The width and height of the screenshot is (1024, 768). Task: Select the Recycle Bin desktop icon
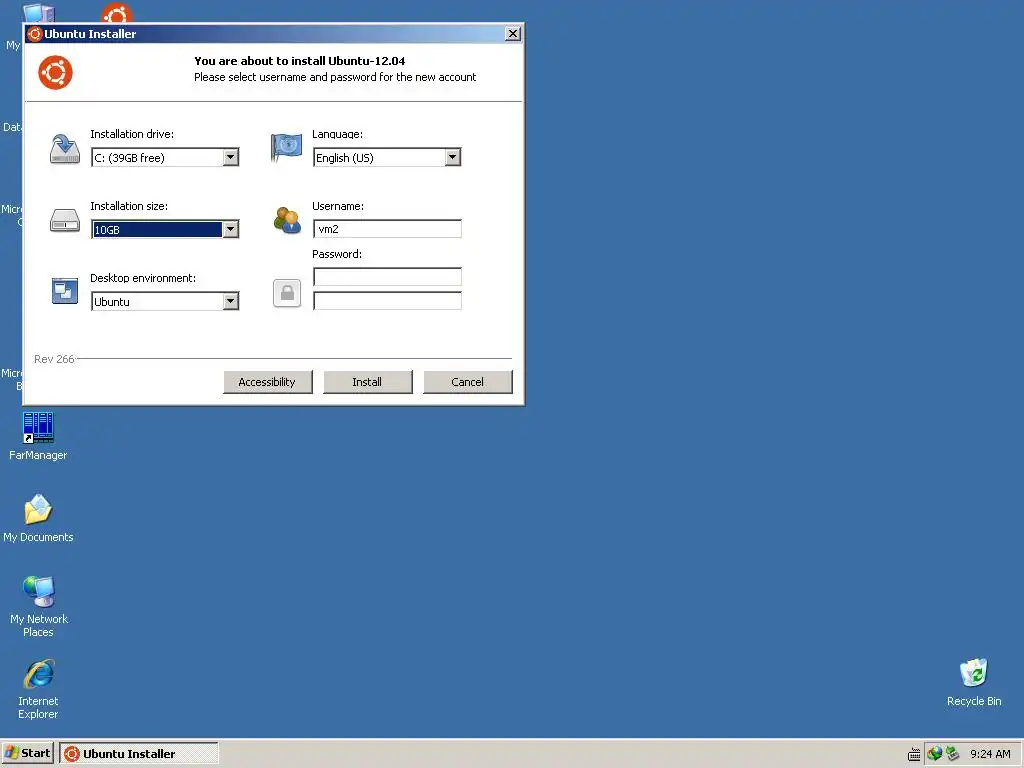click(x=974, y=682)
